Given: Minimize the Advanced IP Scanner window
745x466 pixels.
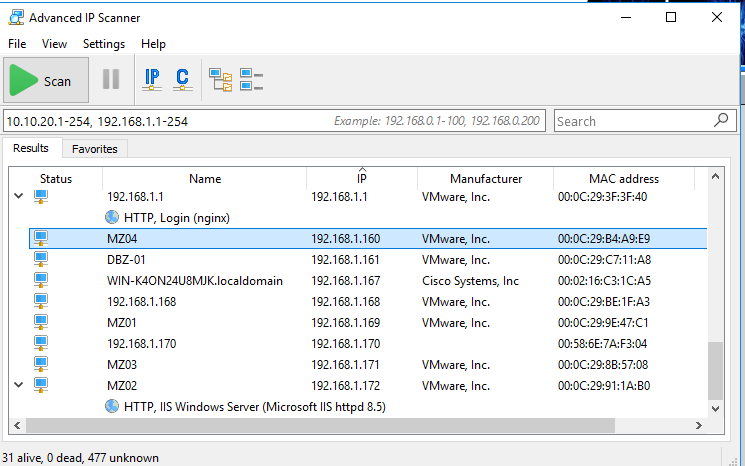Looking at the screenshot, I should [x=626, y=18].
